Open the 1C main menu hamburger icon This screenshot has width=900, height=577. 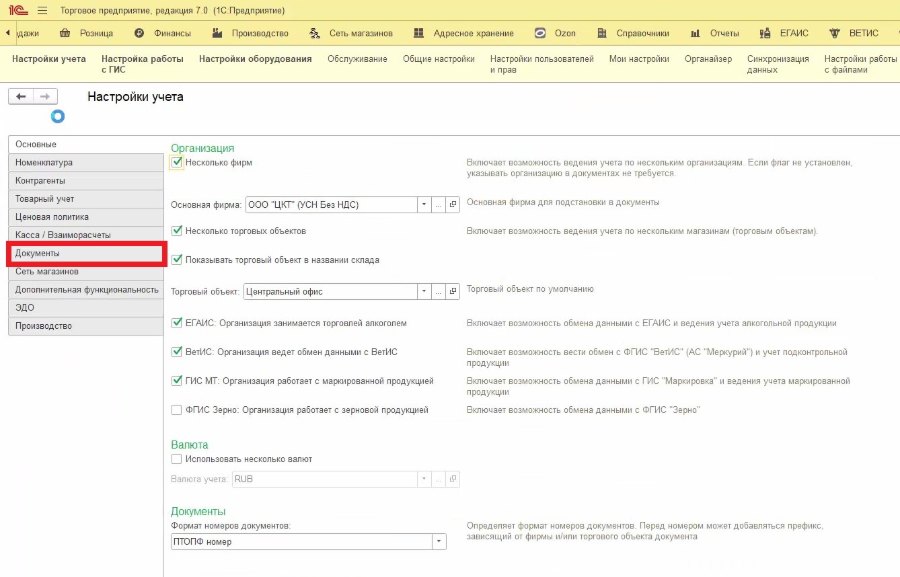[x=42, y=10]
